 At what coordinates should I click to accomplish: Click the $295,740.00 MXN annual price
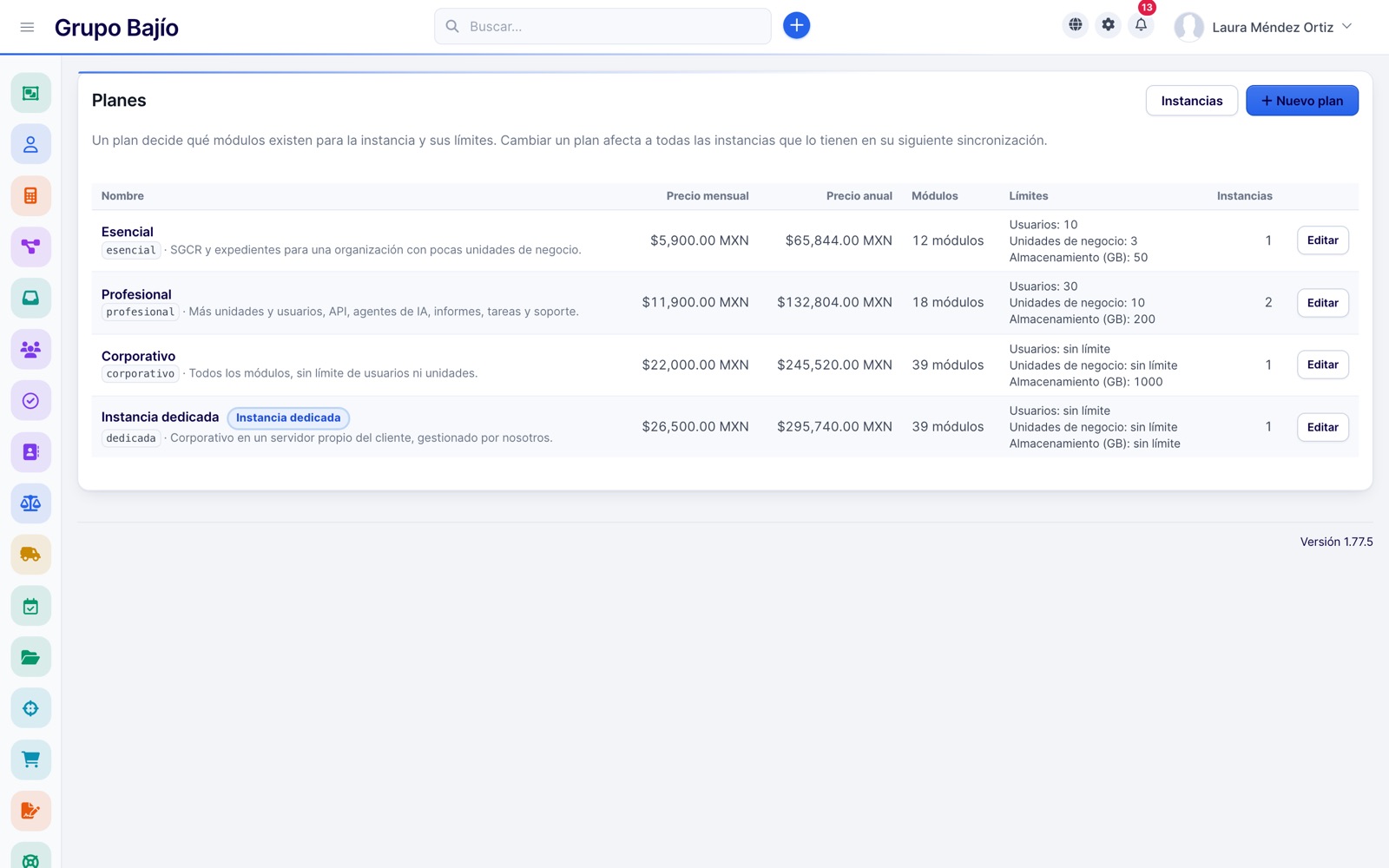(x=834, y=426)
